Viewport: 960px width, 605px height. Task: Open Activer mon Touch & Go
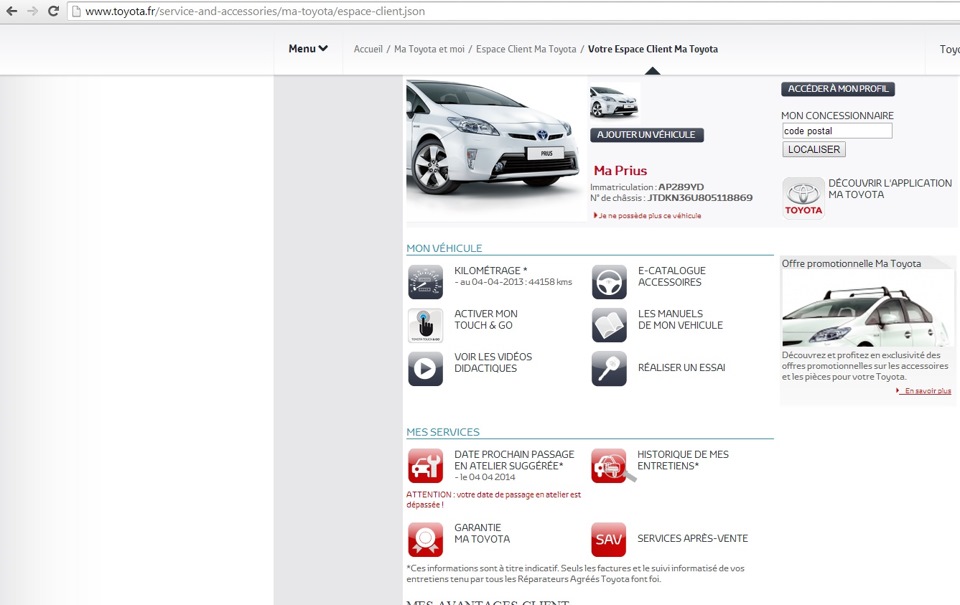click(486, 319)
